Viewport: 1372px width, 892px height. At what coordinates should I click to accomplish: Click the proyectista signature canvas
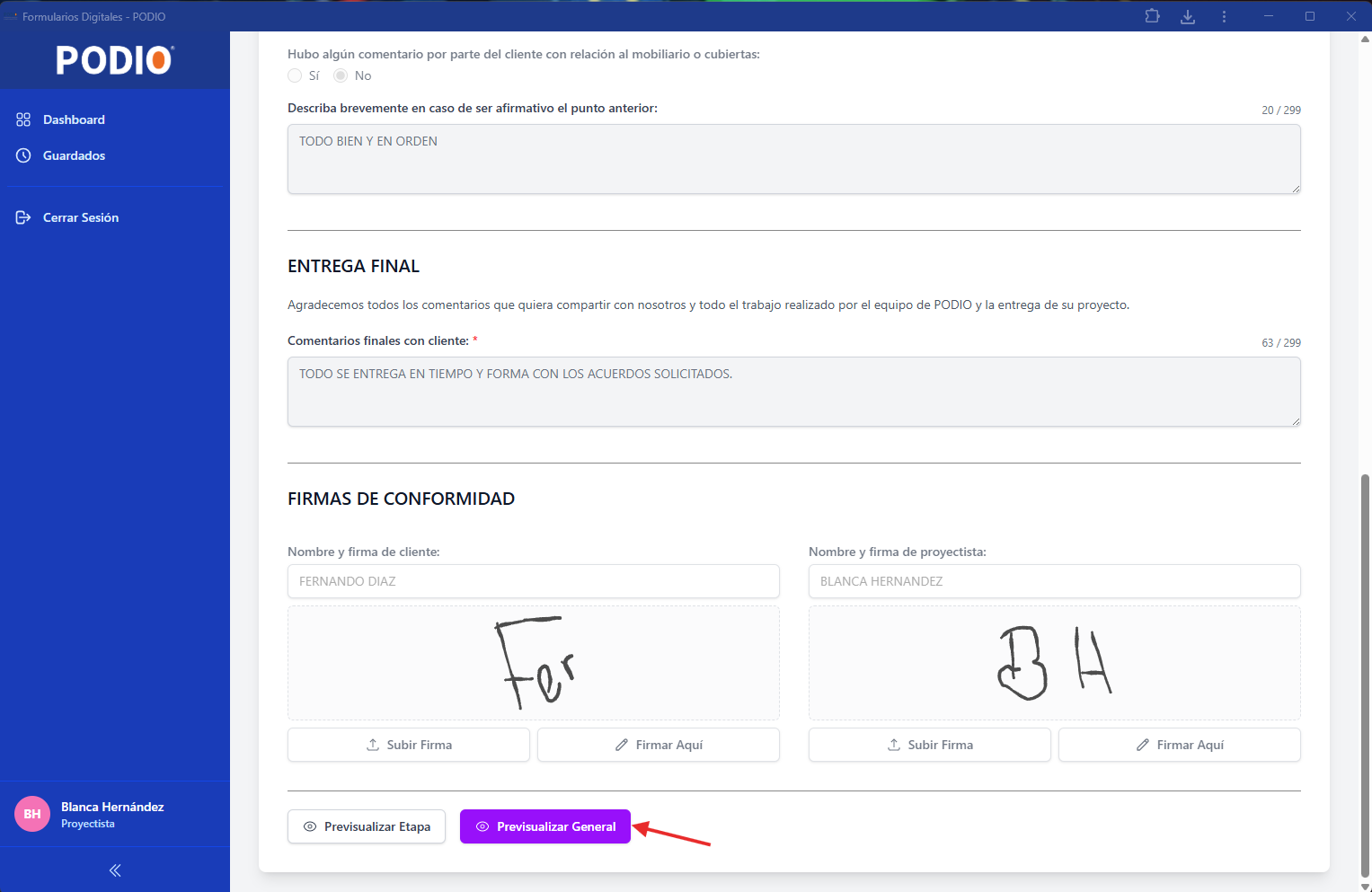[1055, 663]
